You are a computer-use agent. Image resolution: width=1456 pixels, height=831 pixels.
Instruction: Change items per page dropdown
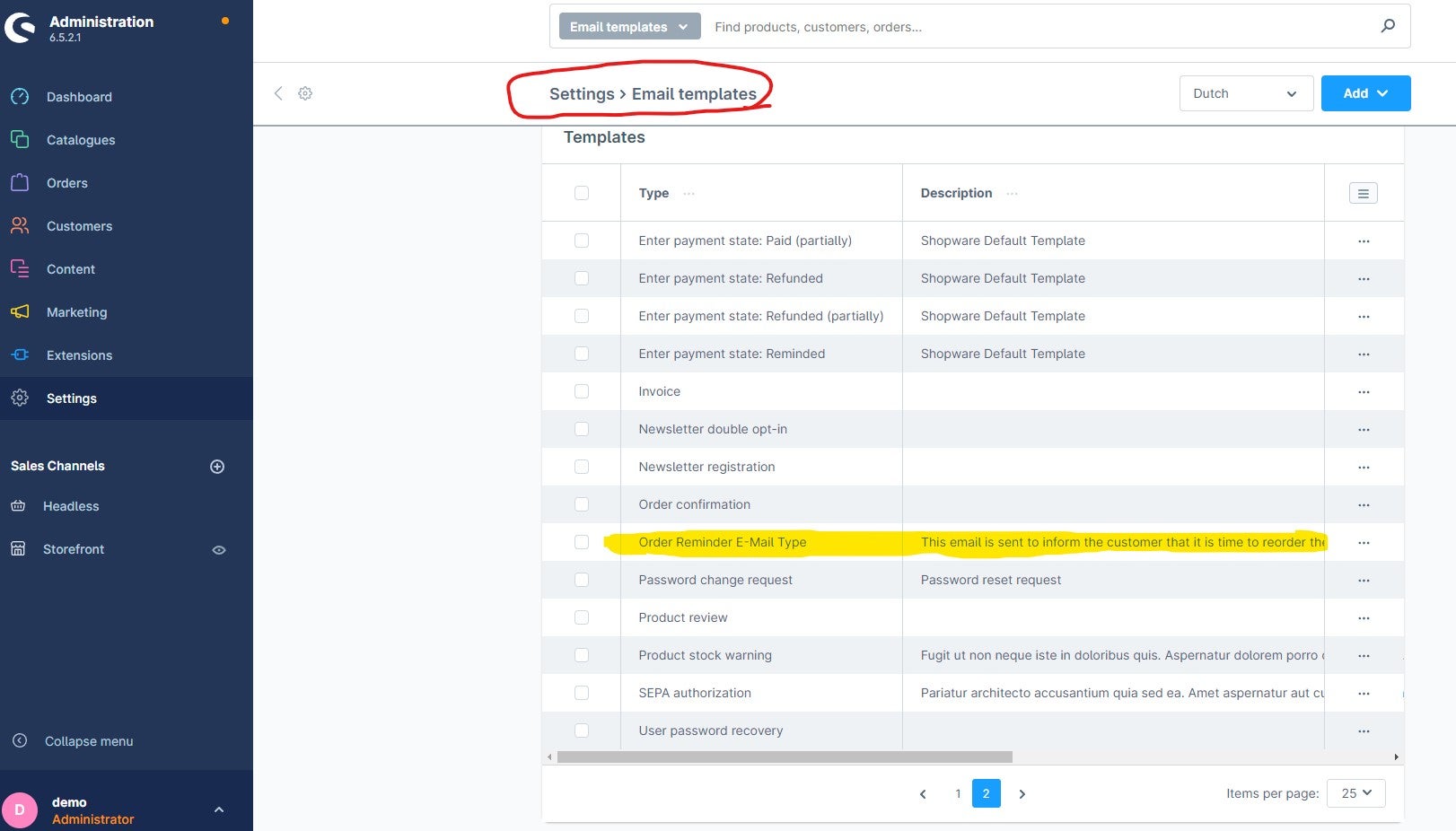(1355, 793)
